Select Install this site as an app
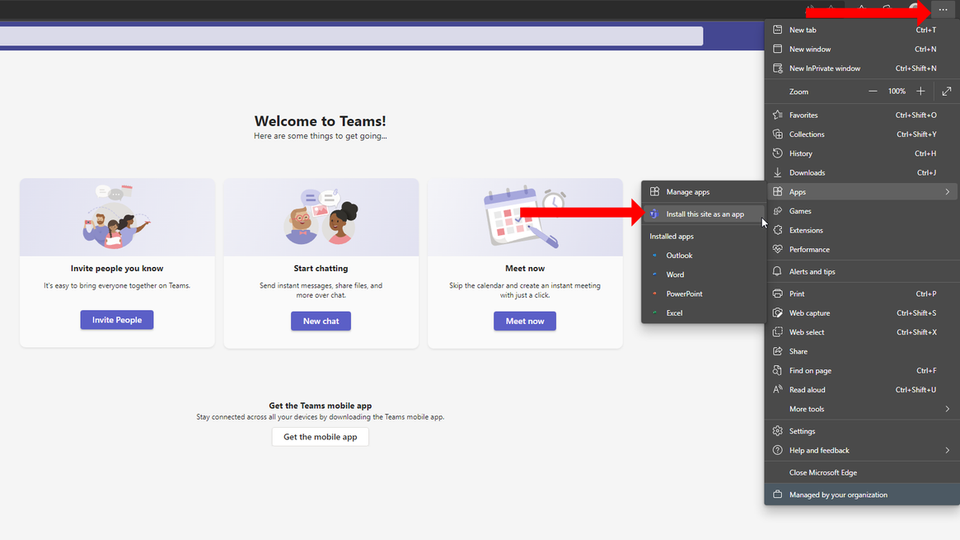 click(x=703, y=214)
